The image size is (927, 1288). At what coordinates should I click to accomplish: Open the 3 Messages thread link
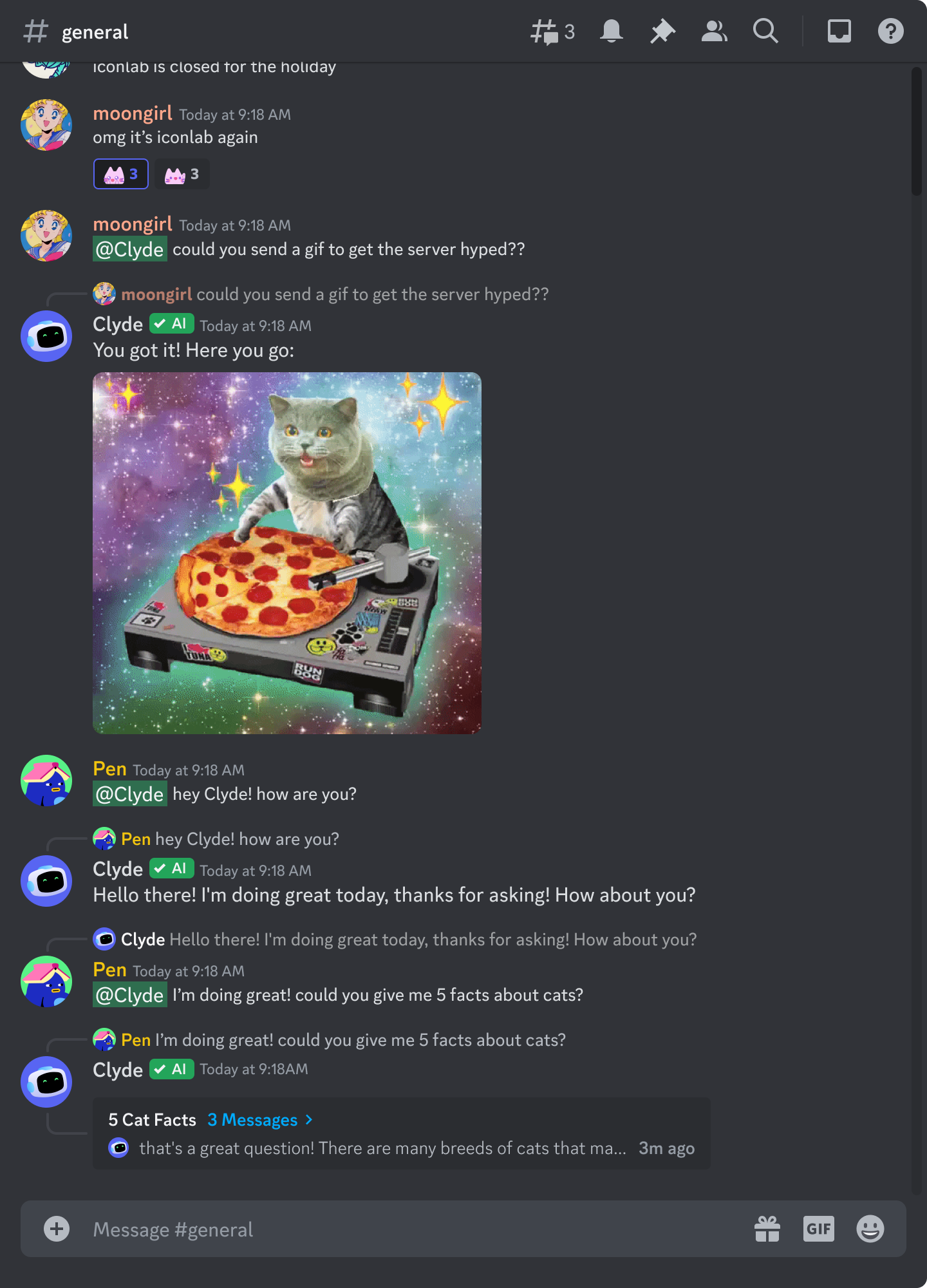pos(252,1120)
